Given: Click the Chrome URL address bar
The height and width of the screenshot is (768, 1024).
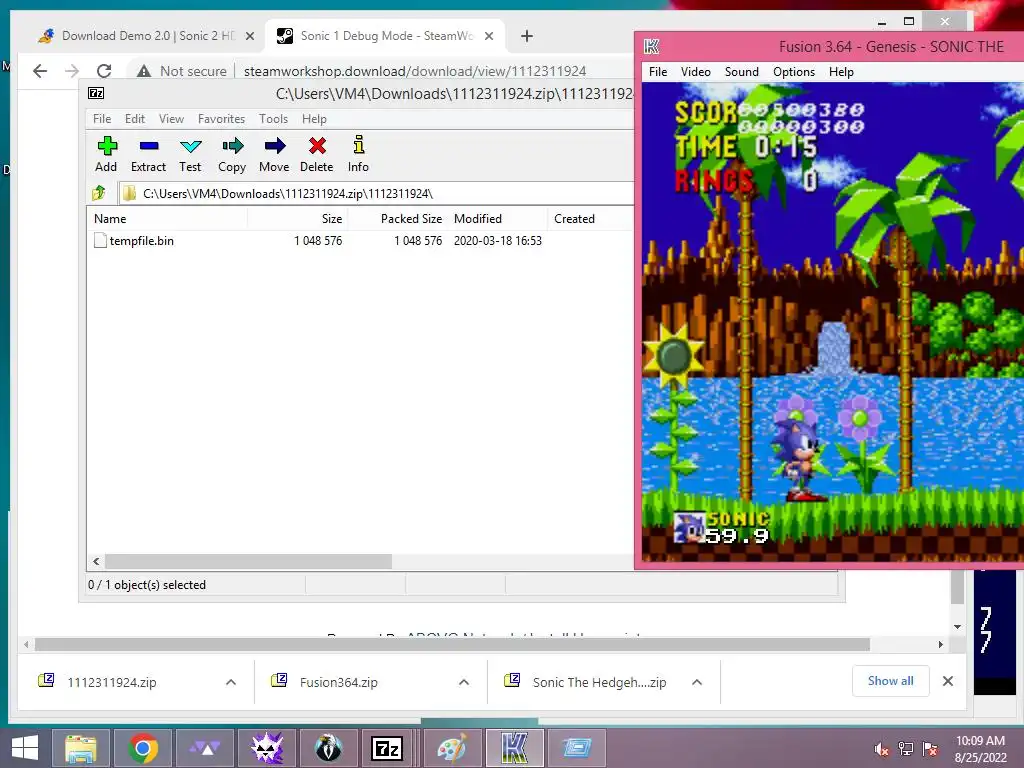Looking at the screenshot, I should [415, 71].
